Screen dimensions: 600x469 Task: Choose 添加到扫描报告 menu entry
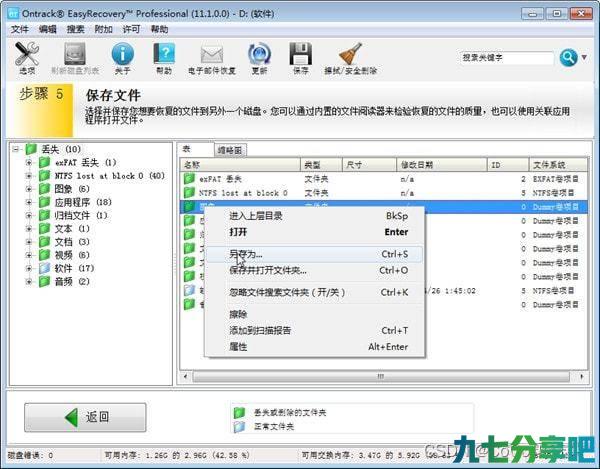(315, 331)
